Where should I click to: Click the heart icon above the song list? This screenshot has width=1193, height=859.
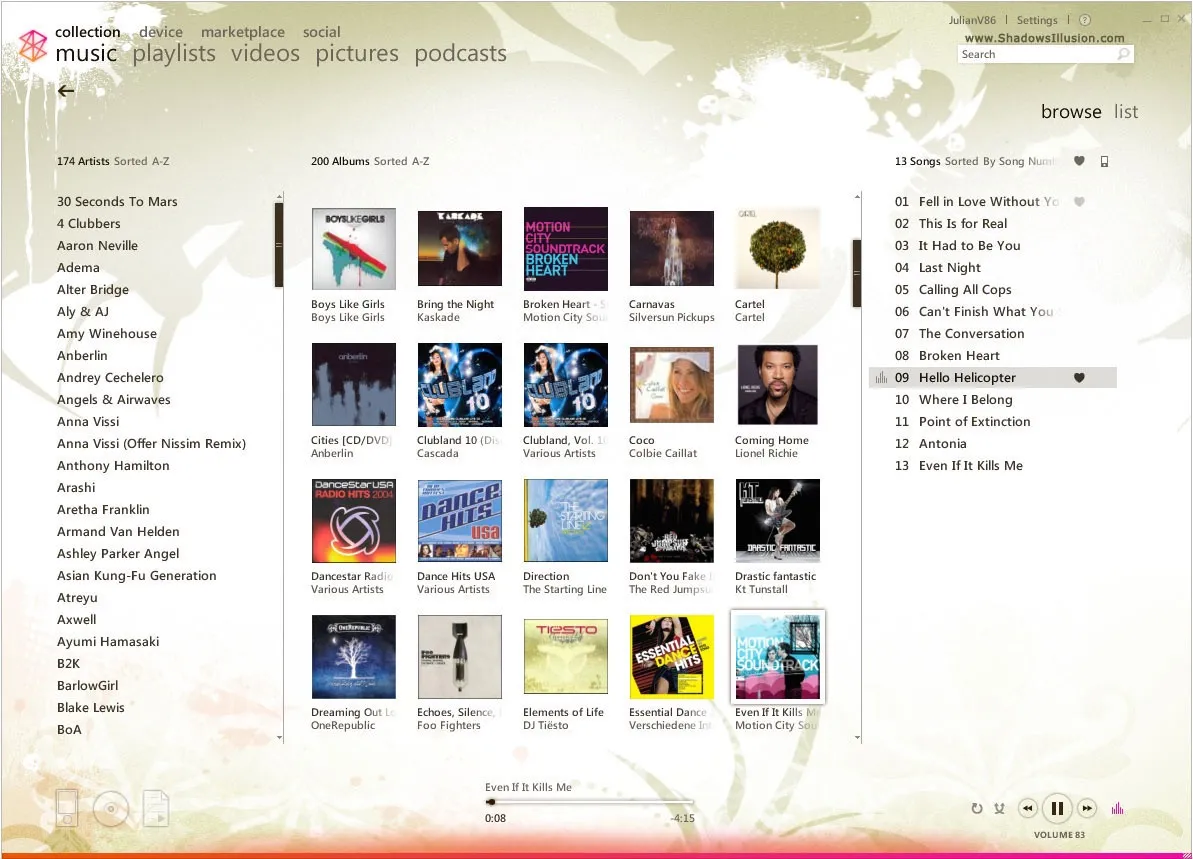(1079, 161)
